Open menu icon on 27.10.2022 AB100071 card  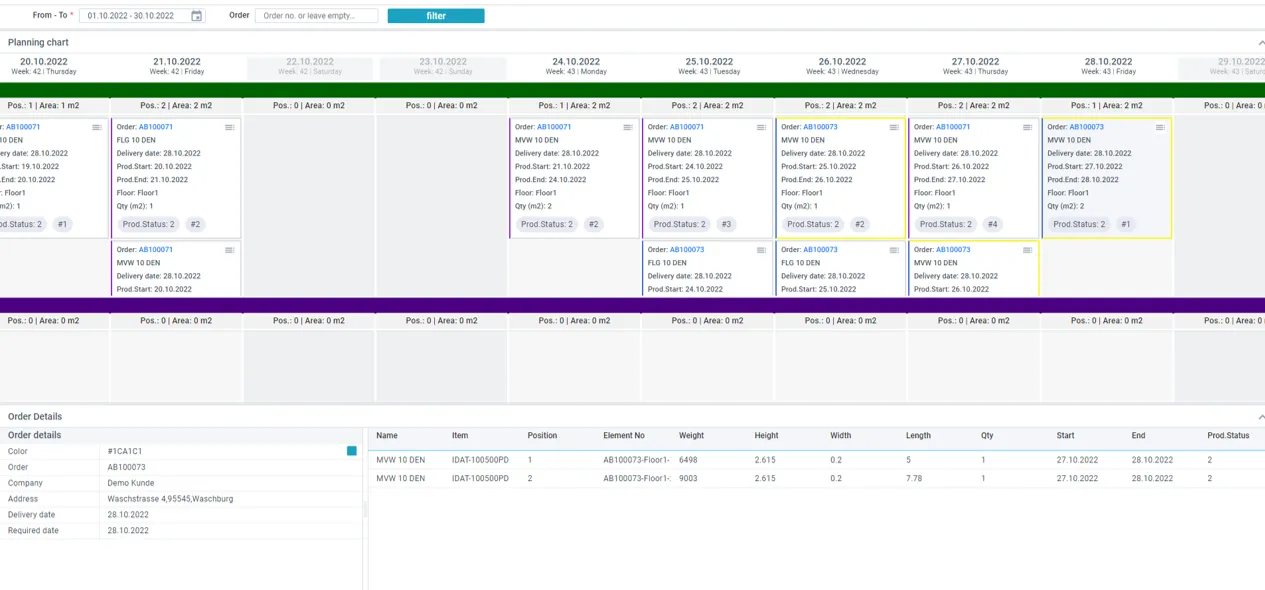point(1027,127)
